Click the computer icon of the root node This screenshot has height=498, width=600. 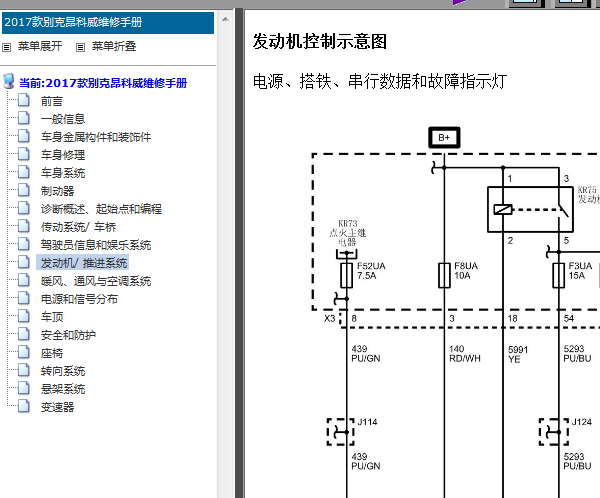coord(9,82)
